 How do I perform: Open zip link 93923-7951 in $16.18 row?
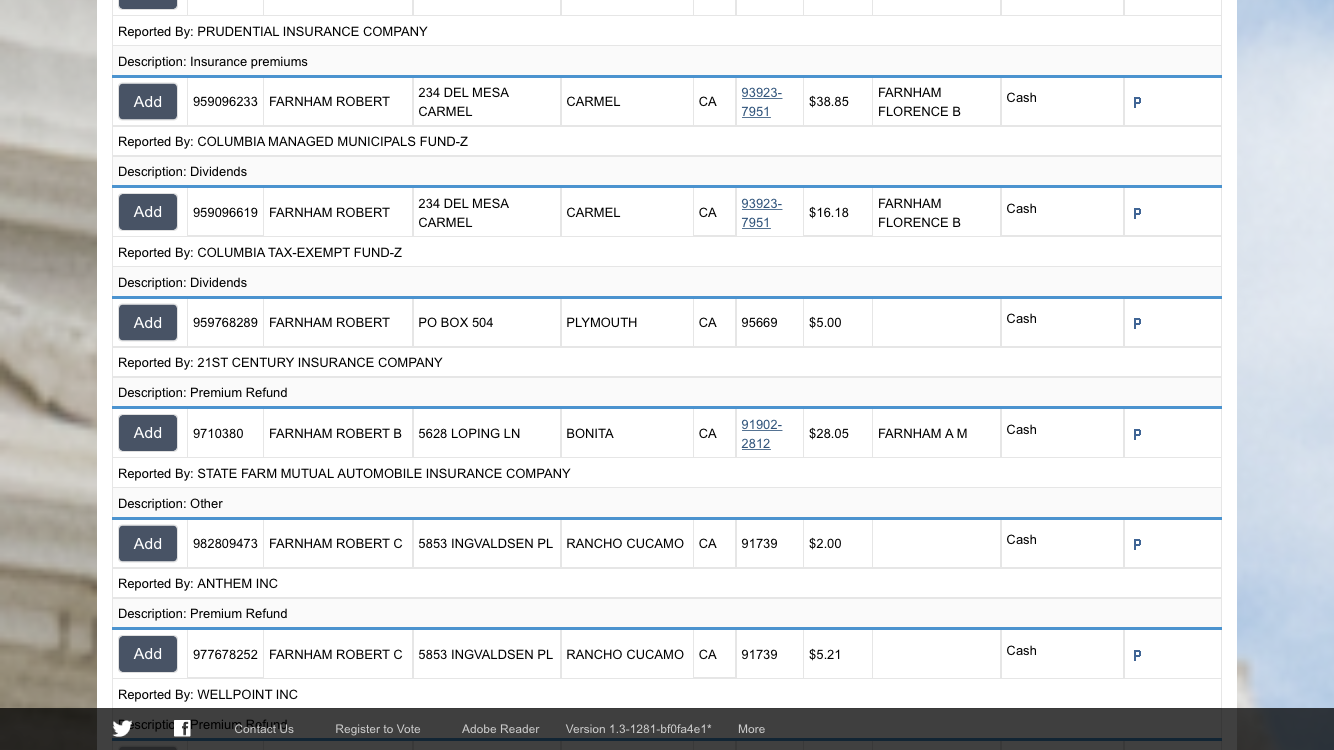pos(761,213)
